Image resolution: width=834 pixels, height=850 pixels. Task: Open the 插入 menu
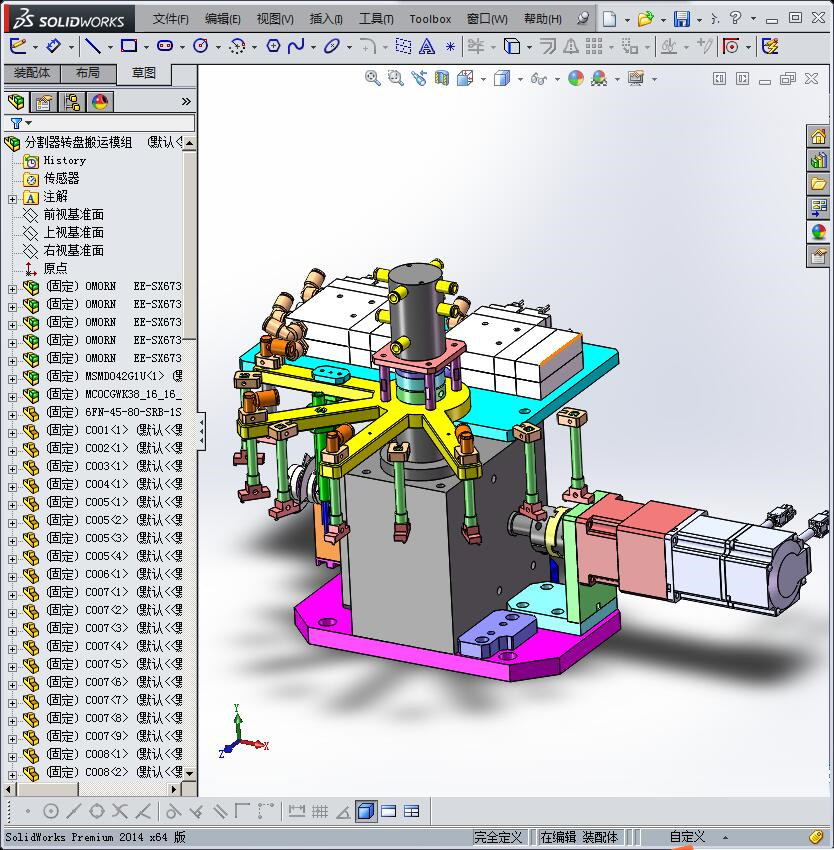pos(325,19)
